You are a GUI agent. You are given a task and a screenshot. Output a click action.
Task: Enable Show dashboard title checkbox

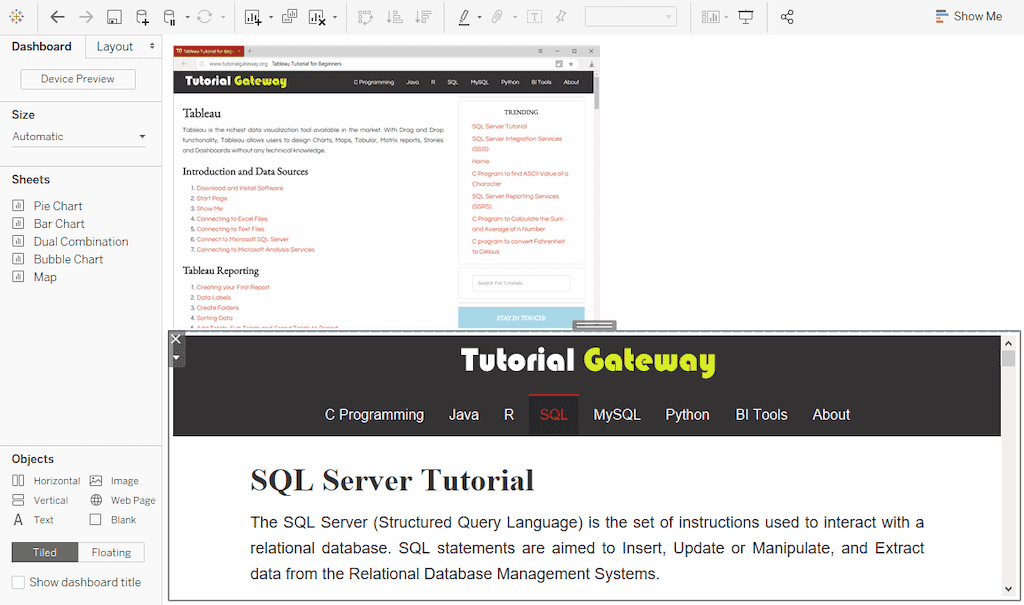coord(18,582)
